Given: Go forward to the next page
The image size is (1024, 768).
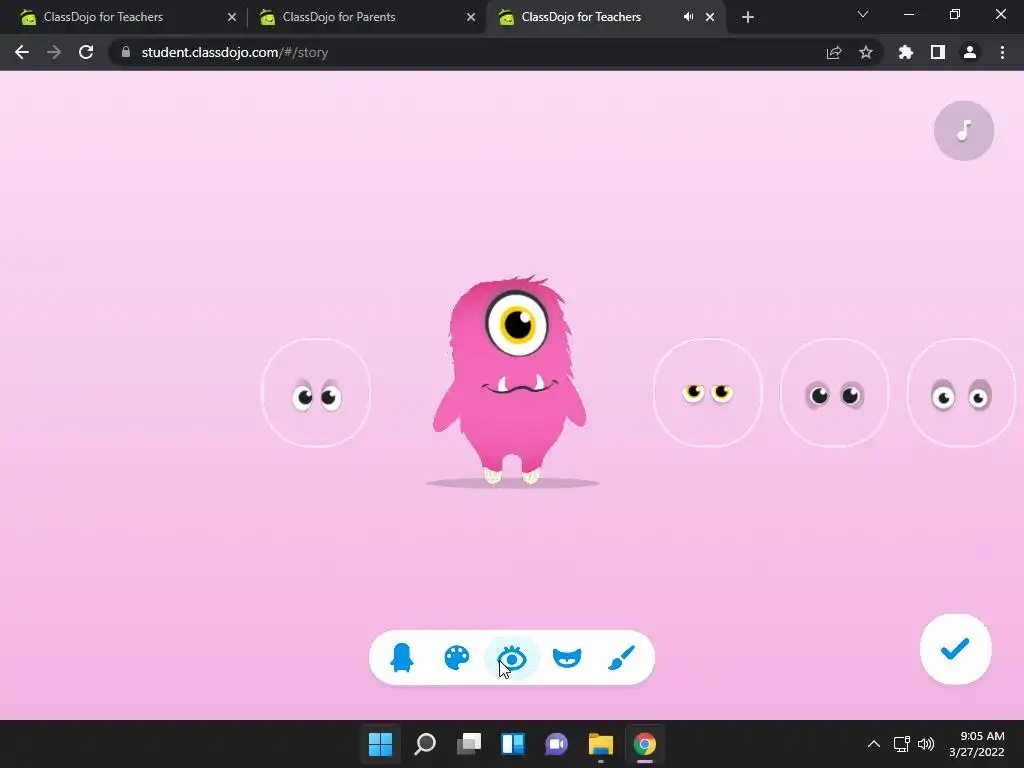Looking at the screenshot, I should (54, 52).
